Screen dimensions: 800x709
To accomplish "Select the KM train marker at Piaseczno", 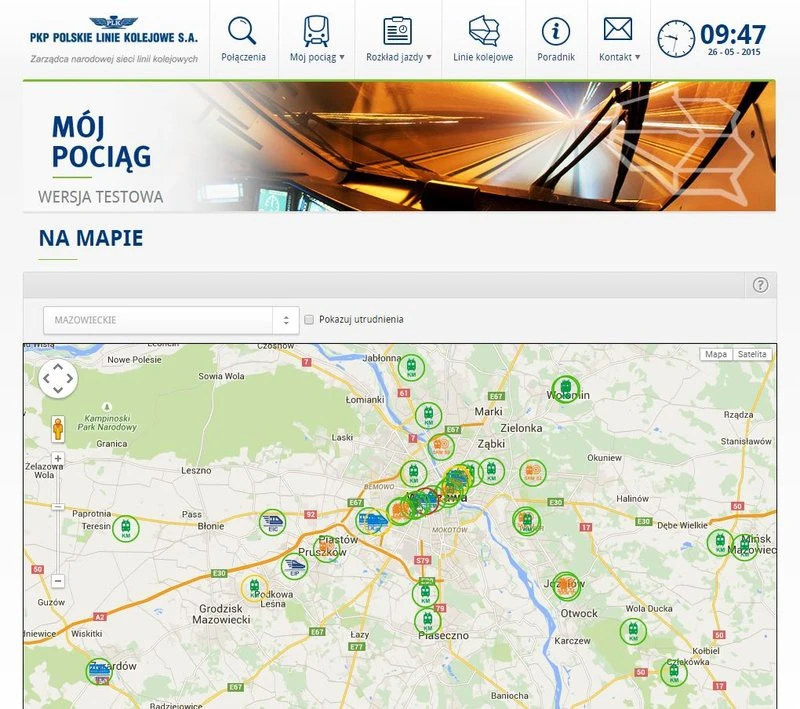I will (x=428, y=621).
